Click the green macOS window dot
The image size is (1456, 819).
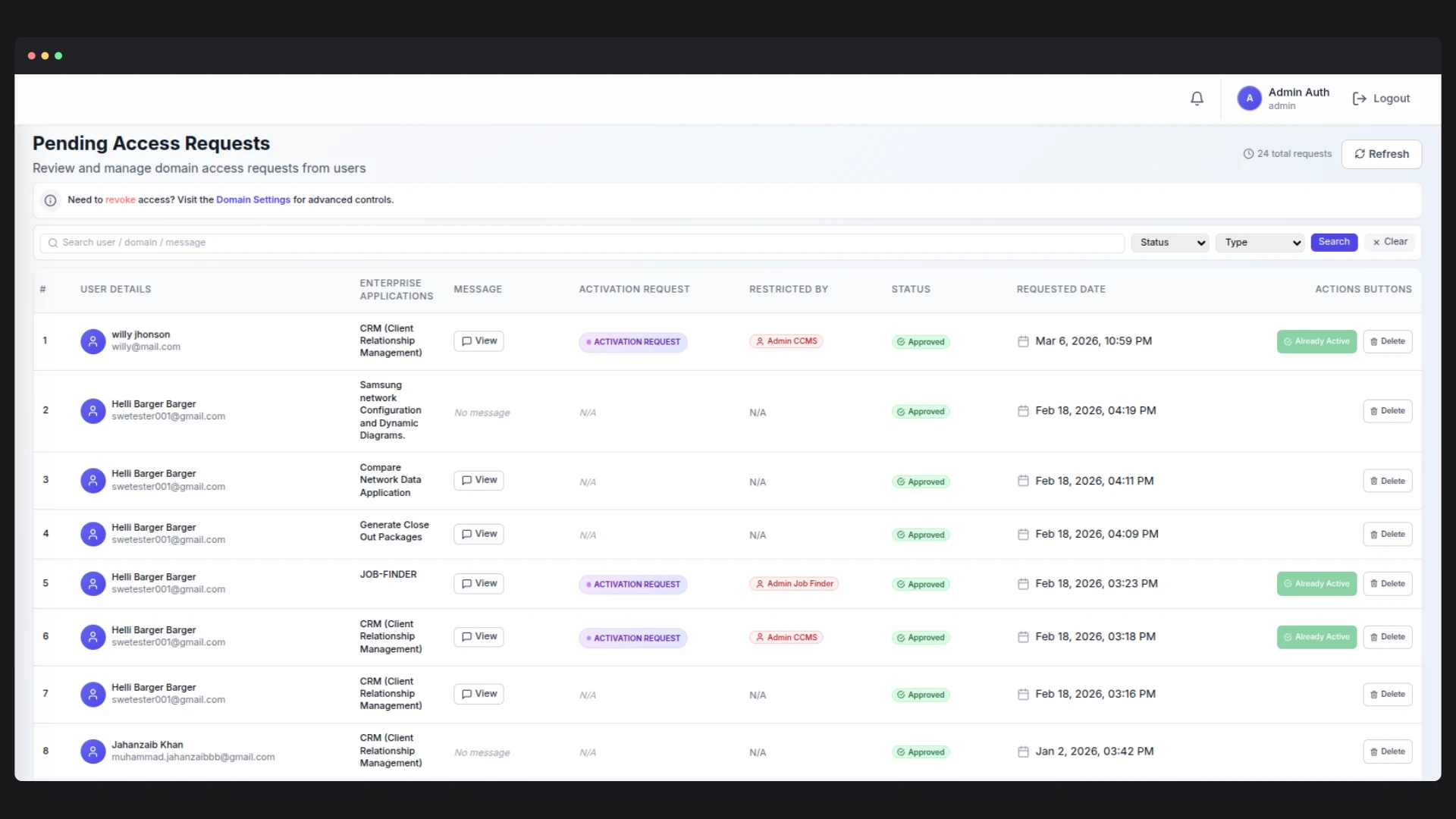(x=58, y=56)
